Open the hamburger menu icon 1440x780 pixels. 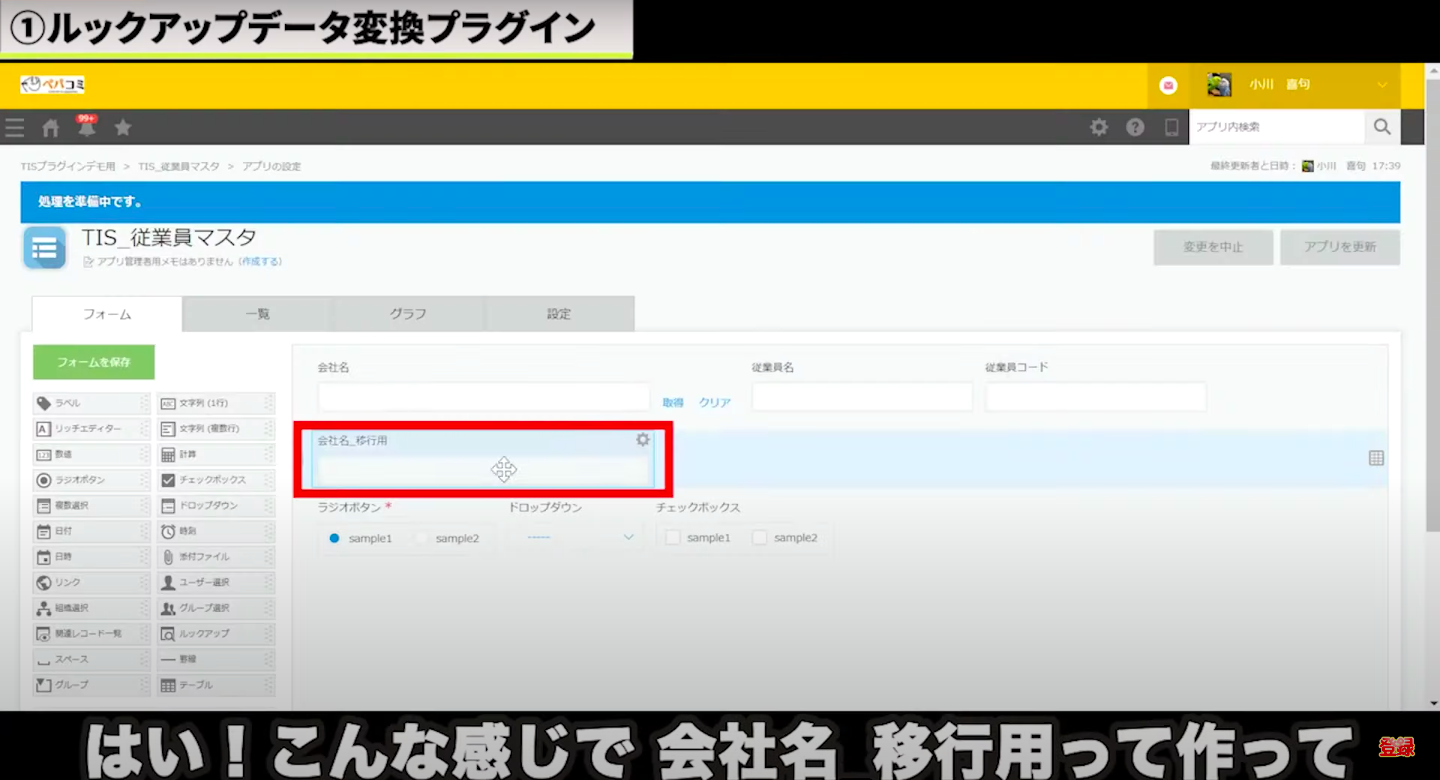(x=14, y=128)
